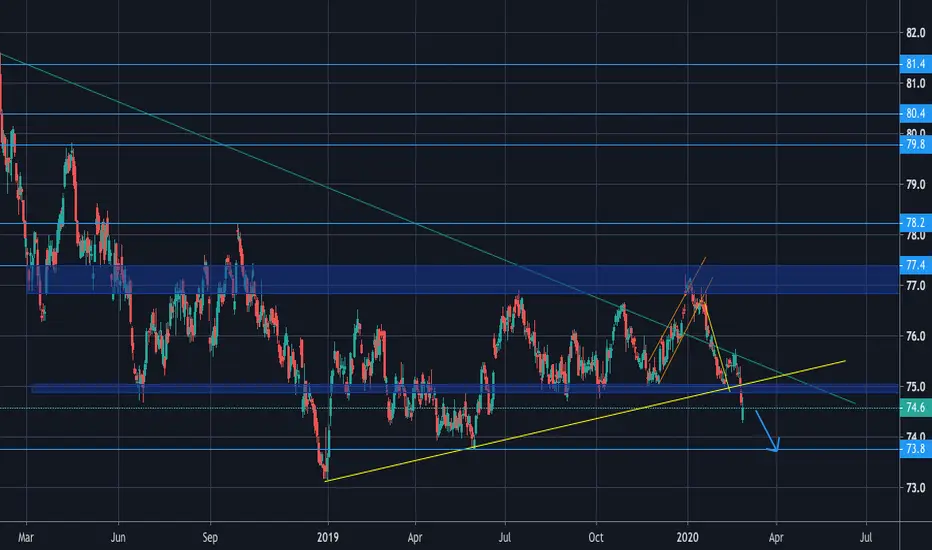932x550 pixels.
Task: Select the blue support zone near 75.0
Action: 465,389
